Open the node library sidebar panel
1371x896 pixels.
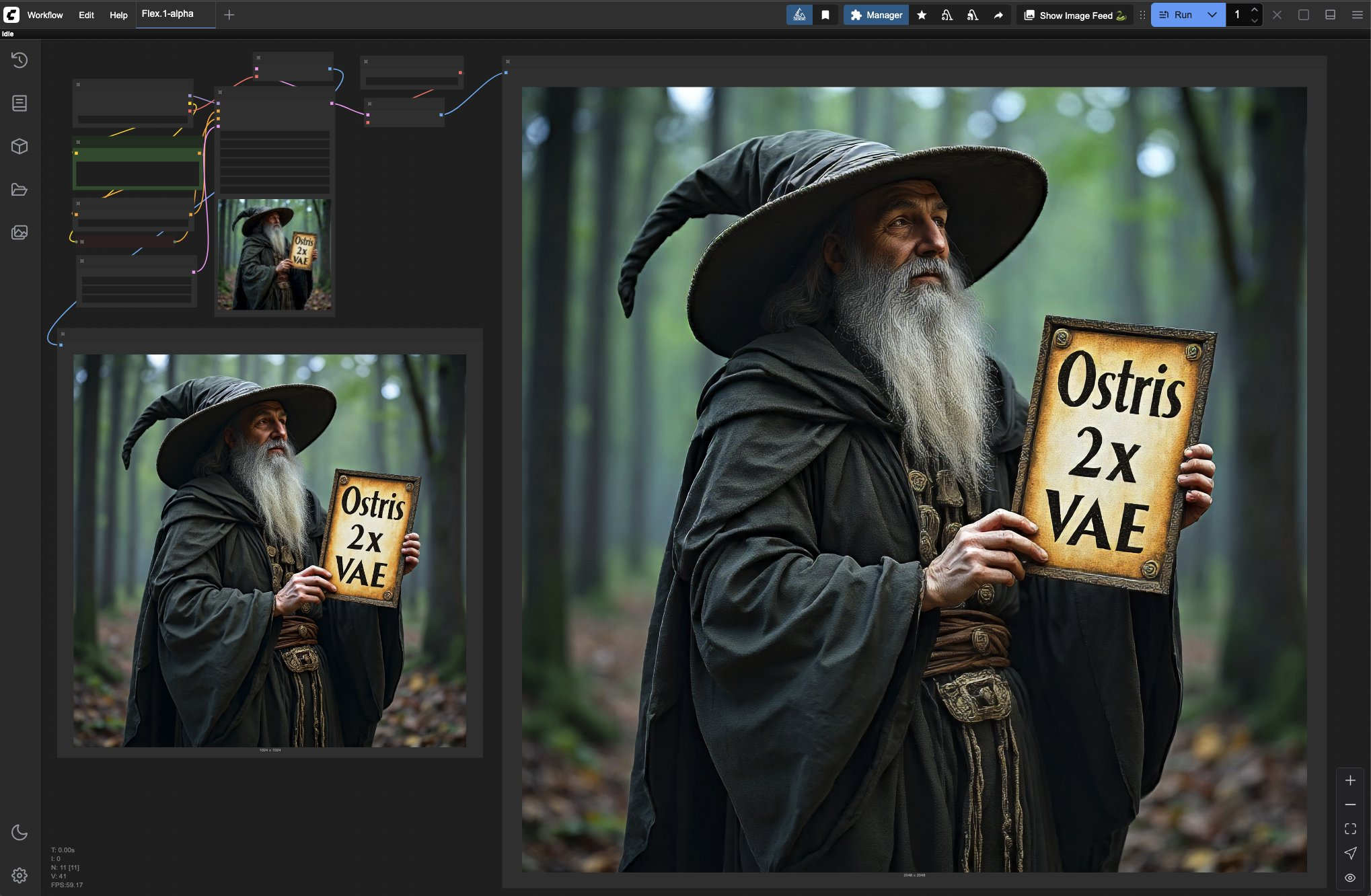tap(20, 103)
